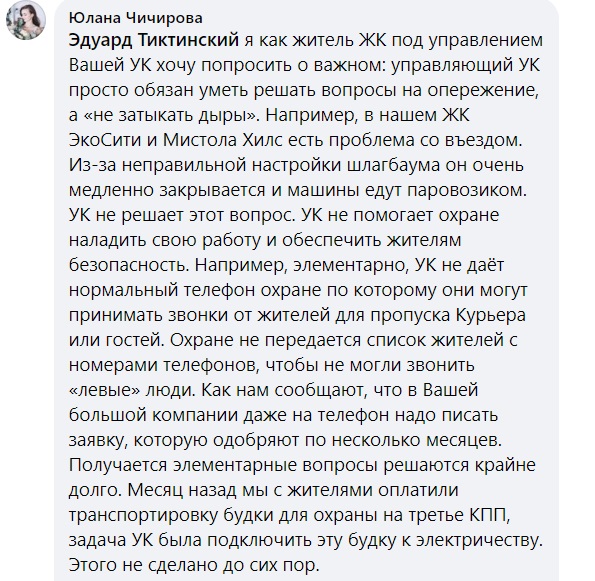Click the word «электричеству» near the end

pyautogui.click(x=479, y=541)
